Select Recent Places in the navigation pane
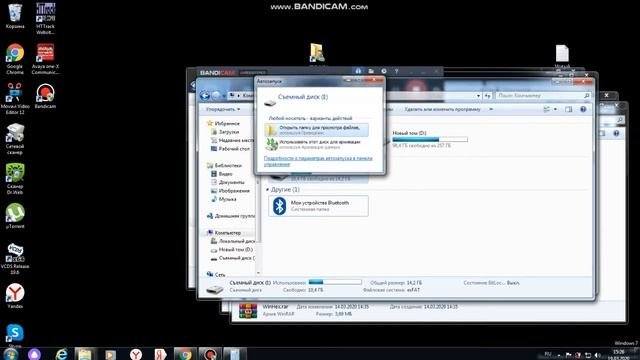Viewport: 640px width, 360px height. pos(233,140)
